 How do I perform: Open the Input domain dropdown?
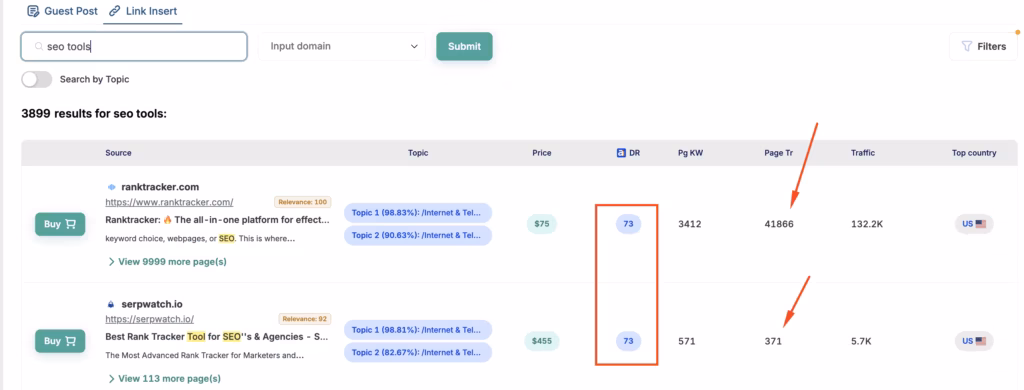point(342,46)
